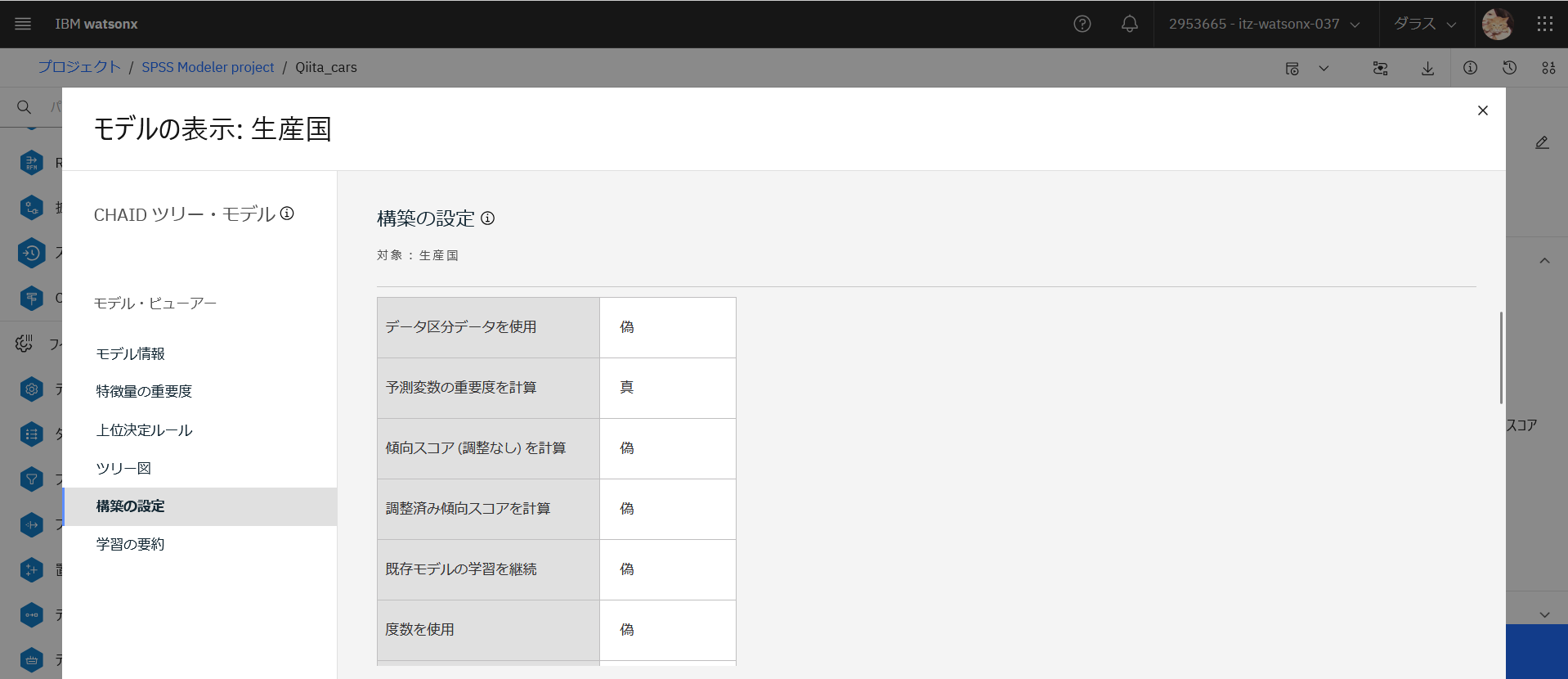
Task: Click the 予測変数の重要度を計算 table cell
Action: tap(488, 388)
